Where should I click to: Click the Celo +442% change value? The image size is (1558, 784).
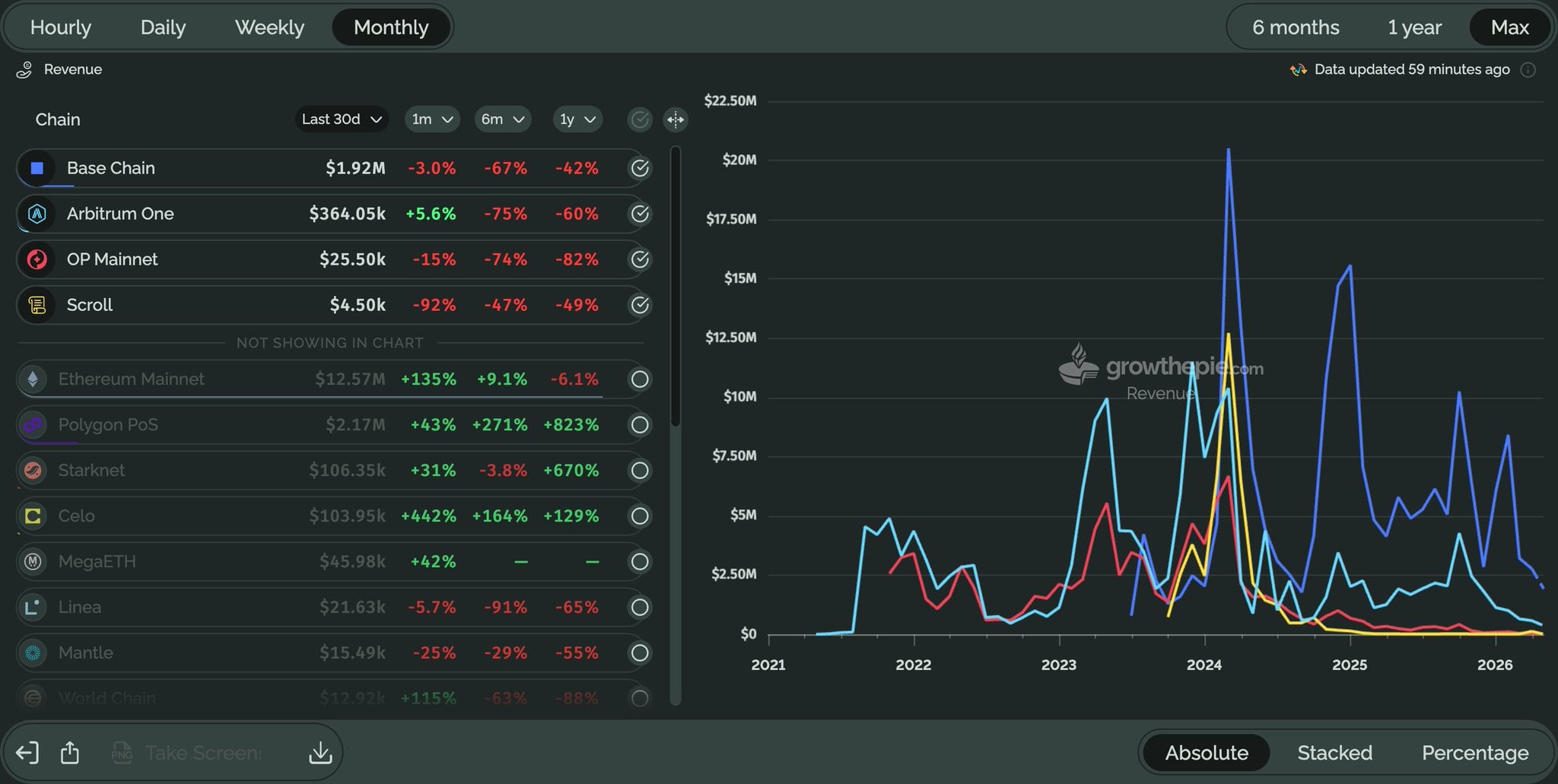click(x=428, y=516)
